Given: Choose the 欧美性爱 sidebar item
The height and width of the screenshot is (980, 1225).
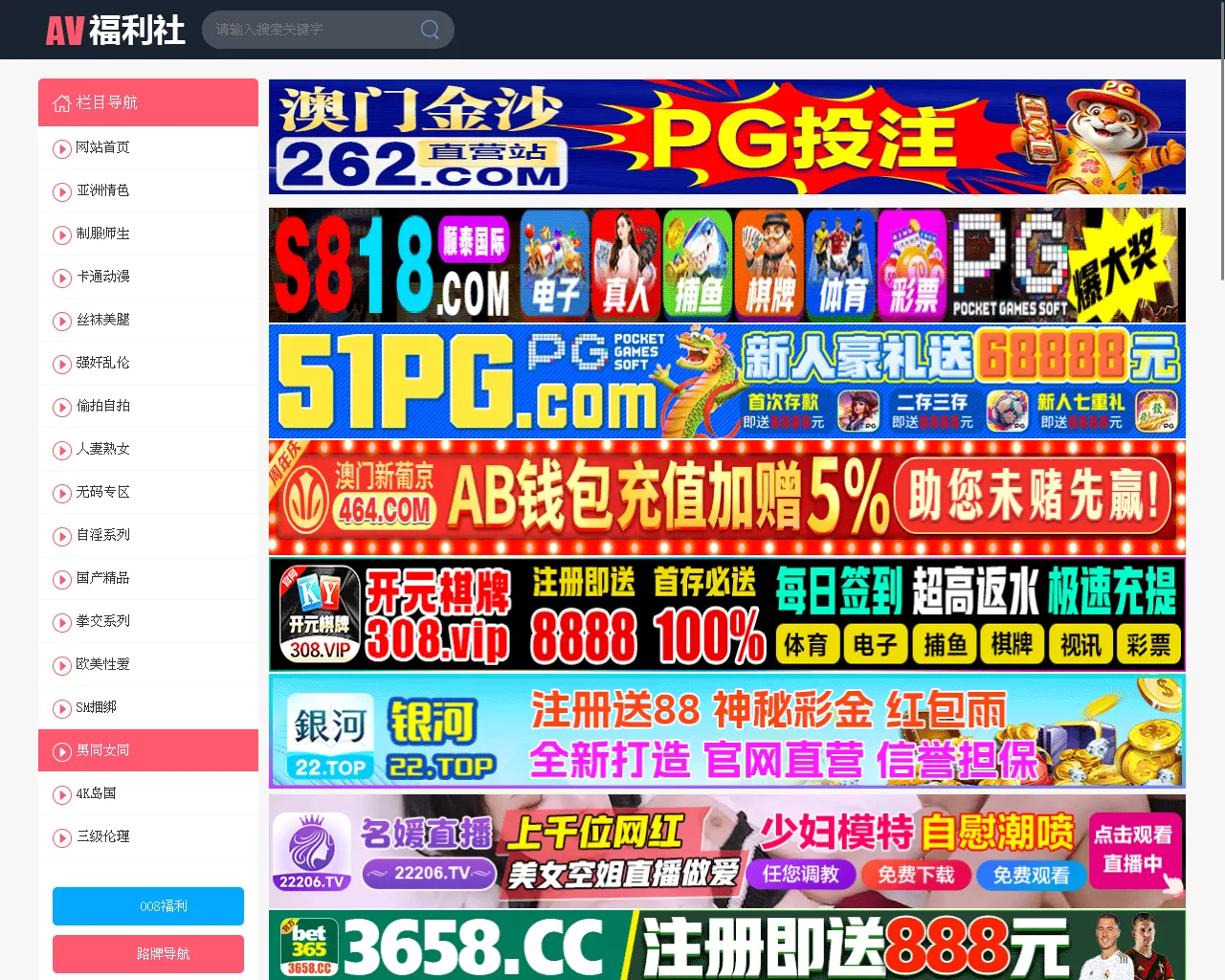Looking at the screenshot, I should [x=148, y=664].
